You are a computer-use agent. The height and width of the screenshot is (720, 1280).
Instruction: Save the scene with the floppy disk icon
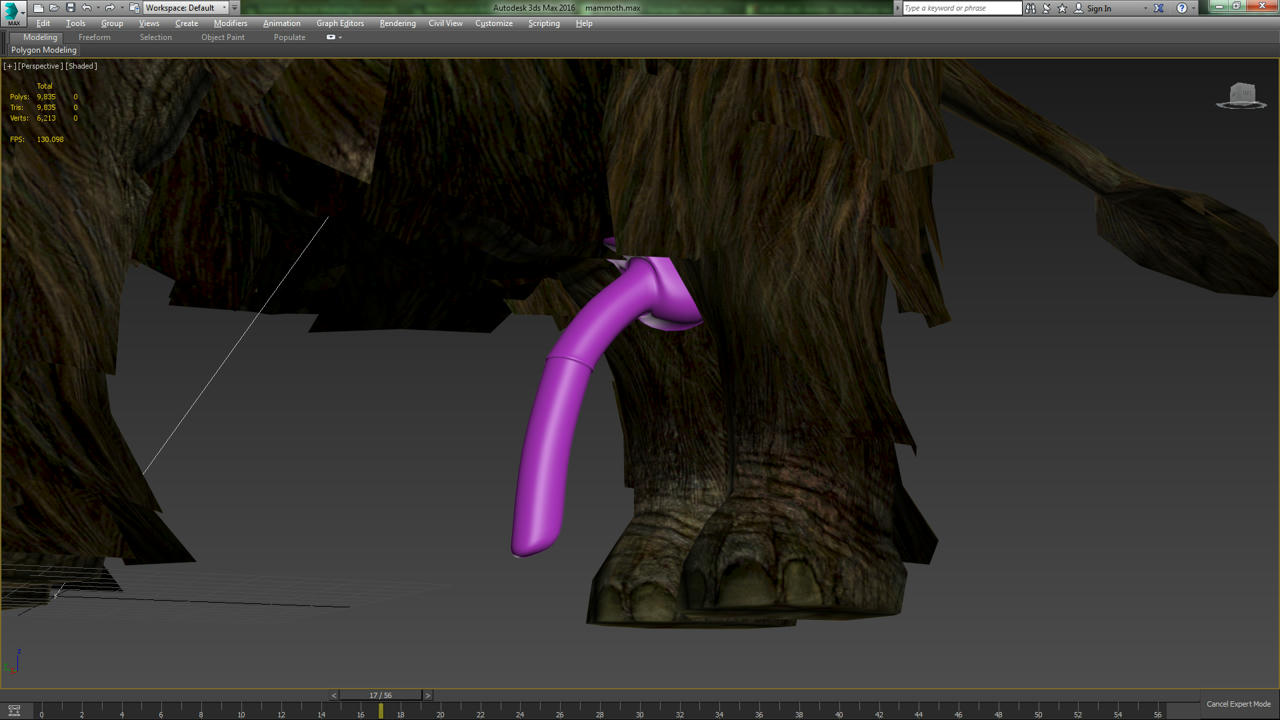pos(70,8)
